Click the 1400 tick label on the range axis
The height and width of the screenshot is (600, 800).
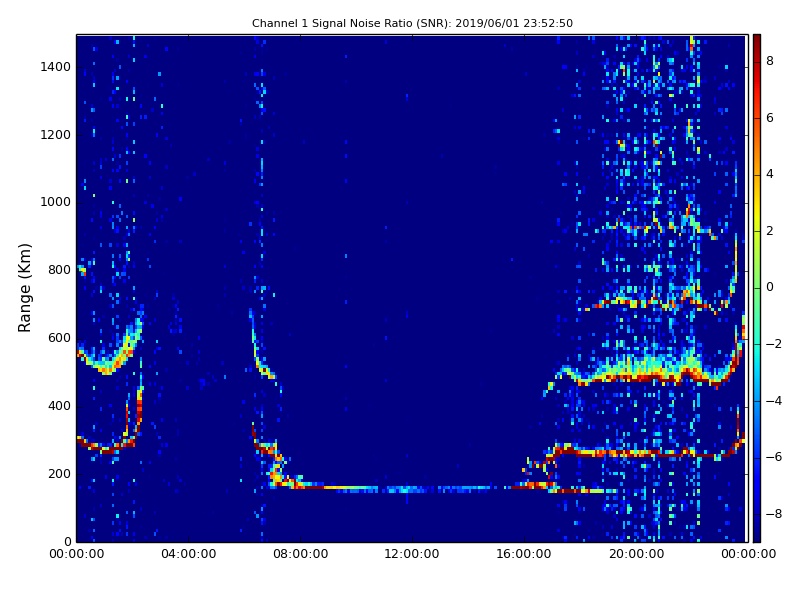pos(56,67)
